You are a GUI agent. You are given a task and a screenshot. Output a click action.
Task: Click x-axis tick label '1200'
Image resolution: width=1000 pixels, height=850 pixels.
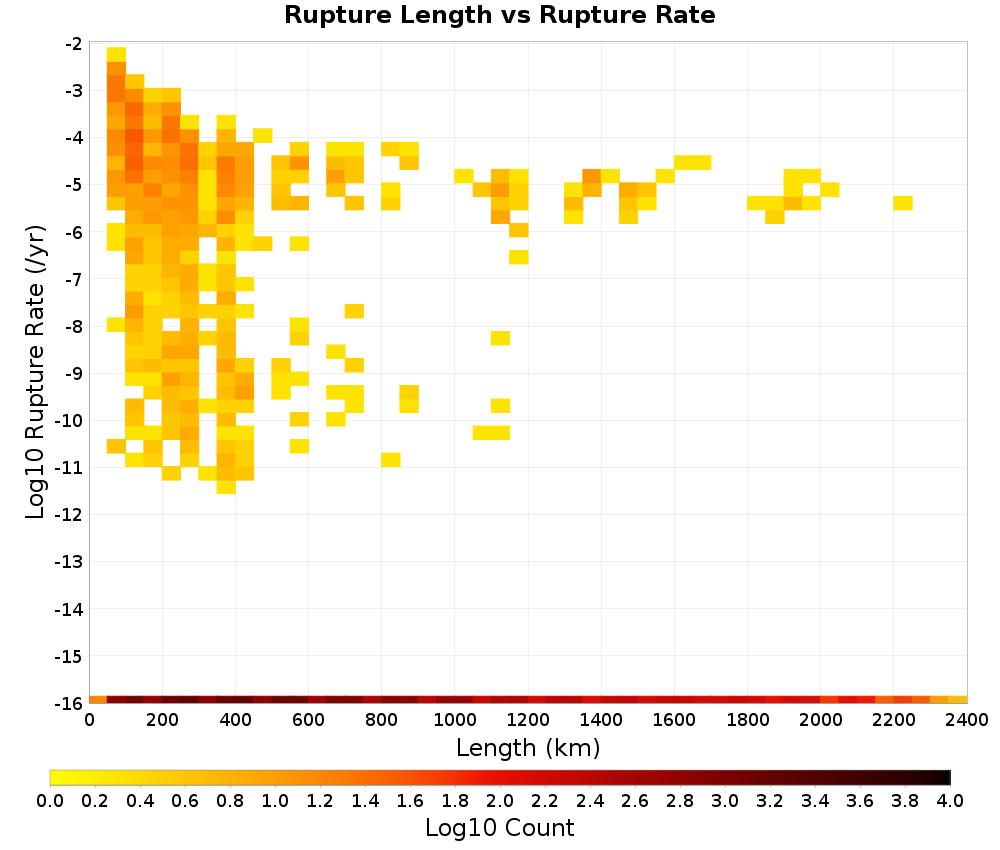pos(528,721)
